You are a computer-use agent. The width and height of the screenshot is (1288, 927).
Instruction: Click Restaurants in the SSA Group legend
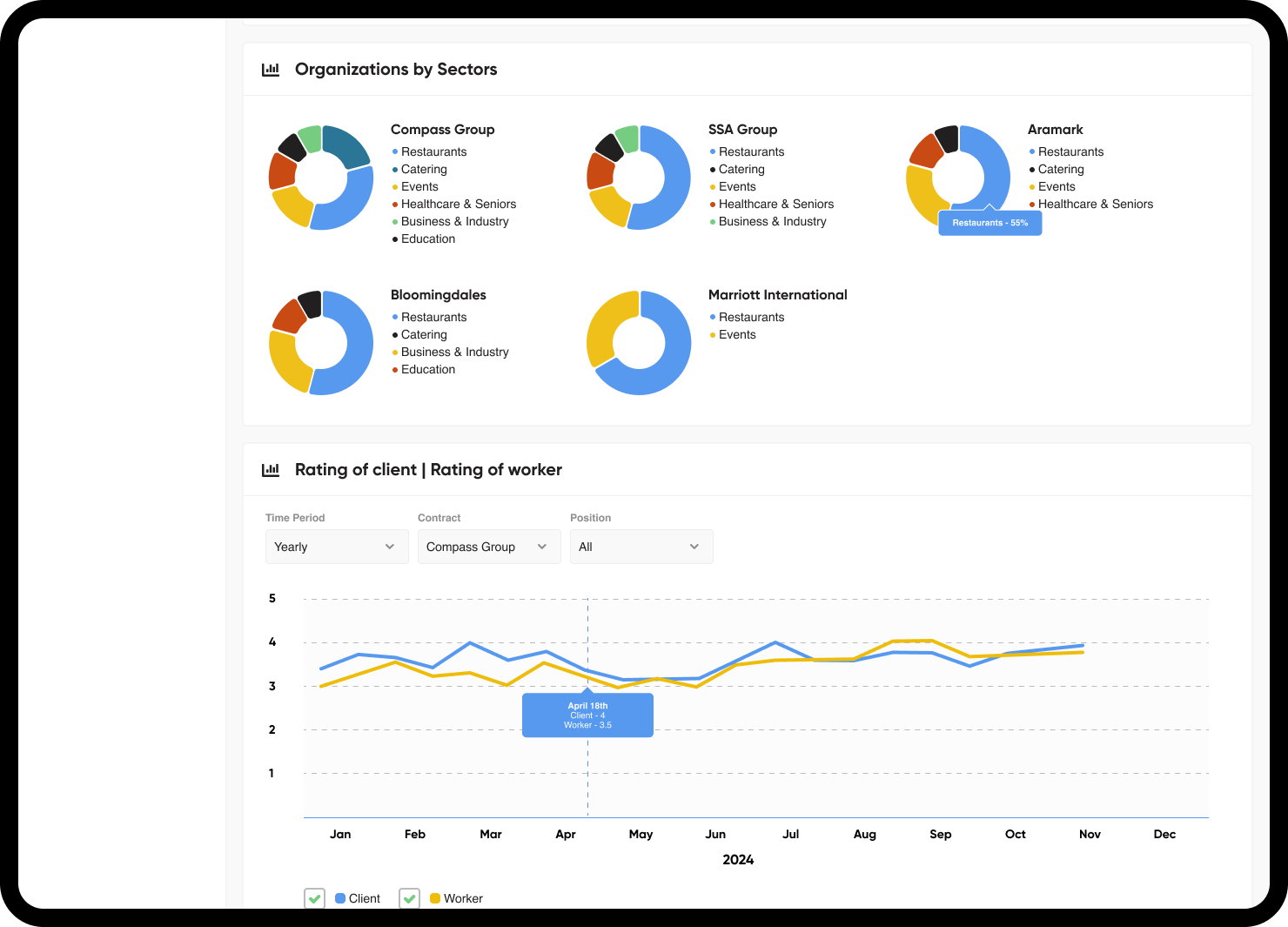tap(751, 151)
